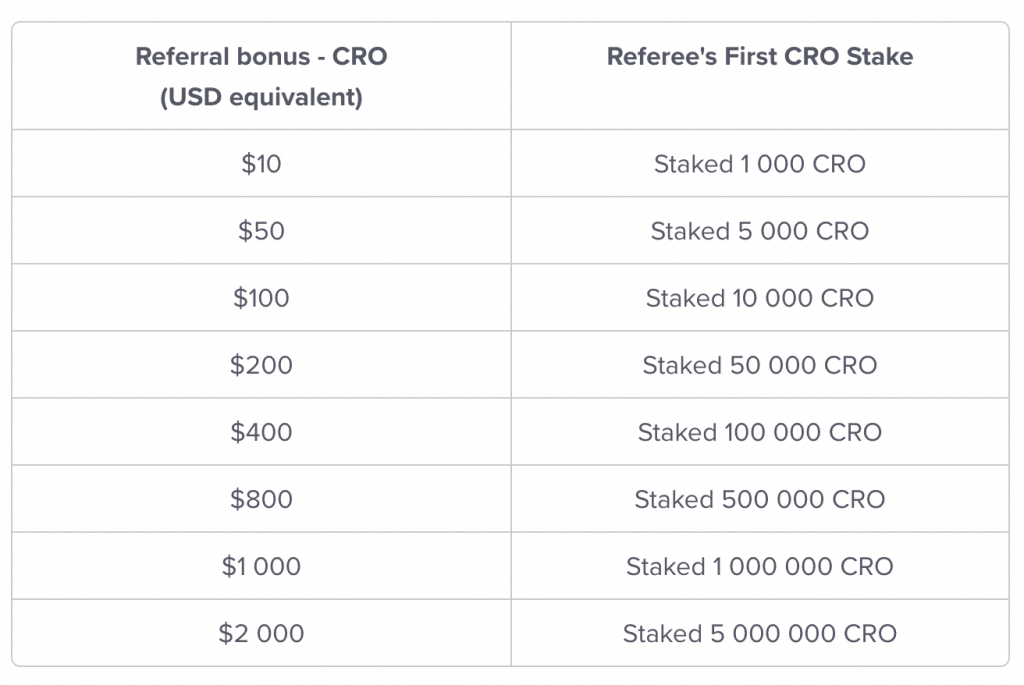The width and height of the screenshot is (1024, 685).
Task: Select the $1 000 bonus cell
Action: pos(261,566)
